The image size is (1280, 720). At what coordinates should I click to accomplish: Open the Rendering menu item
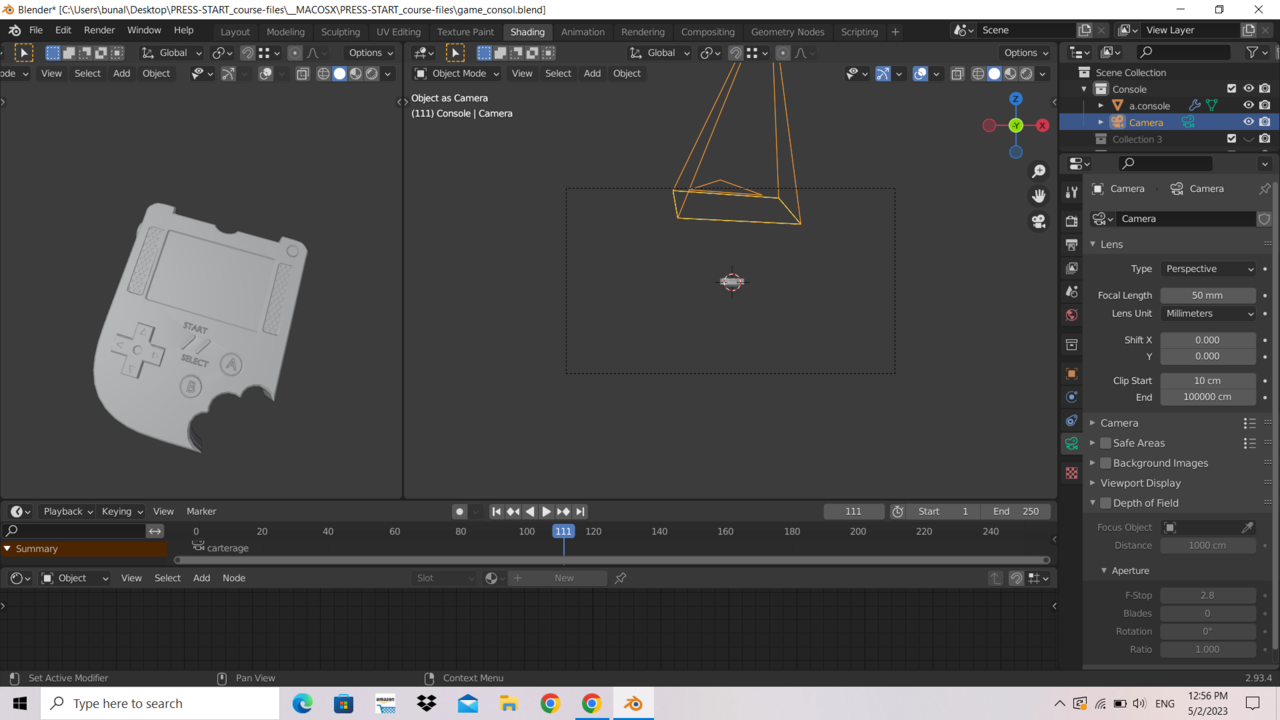coord(643,31)
